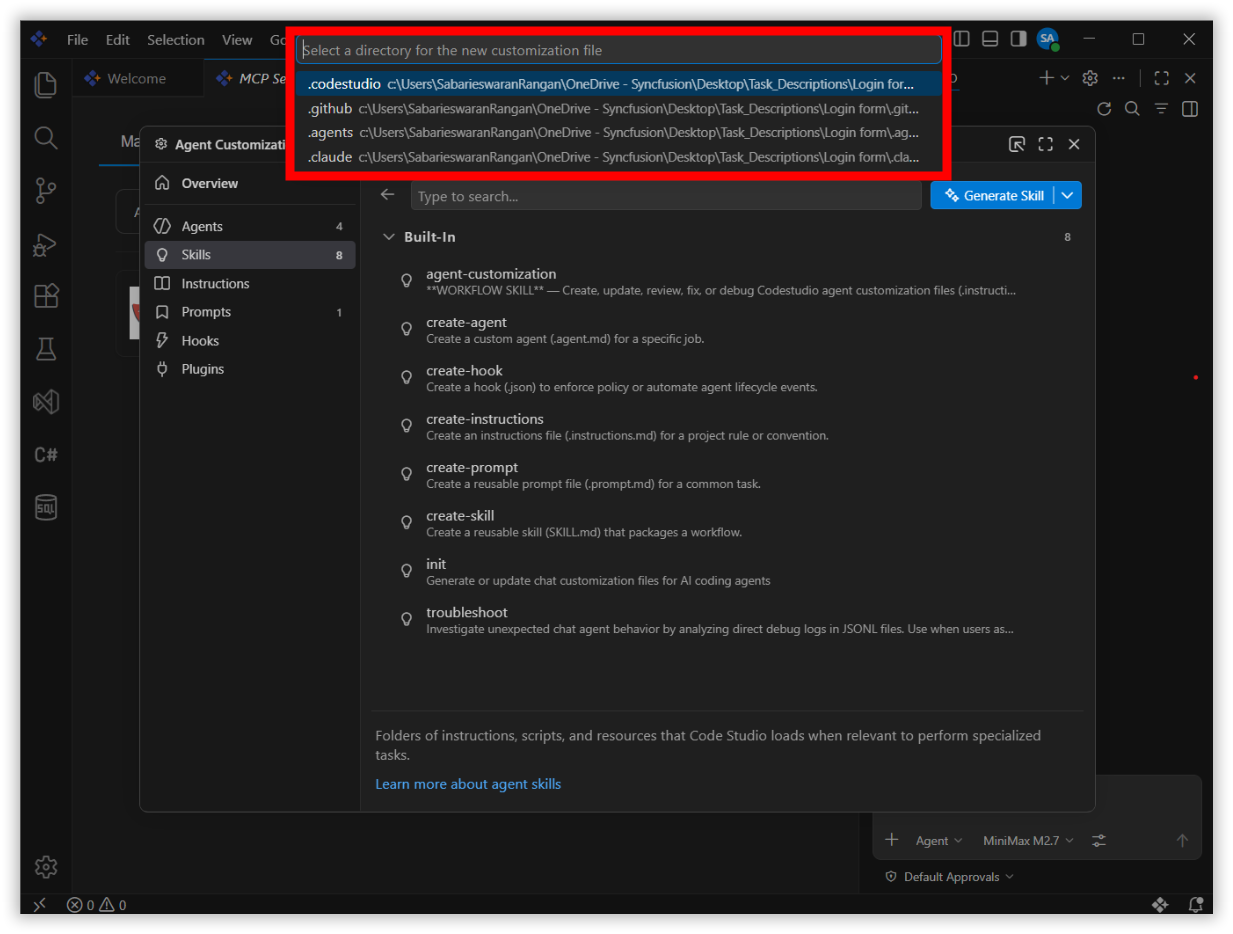Open the Agent mode dropdown

click(939, 841)
